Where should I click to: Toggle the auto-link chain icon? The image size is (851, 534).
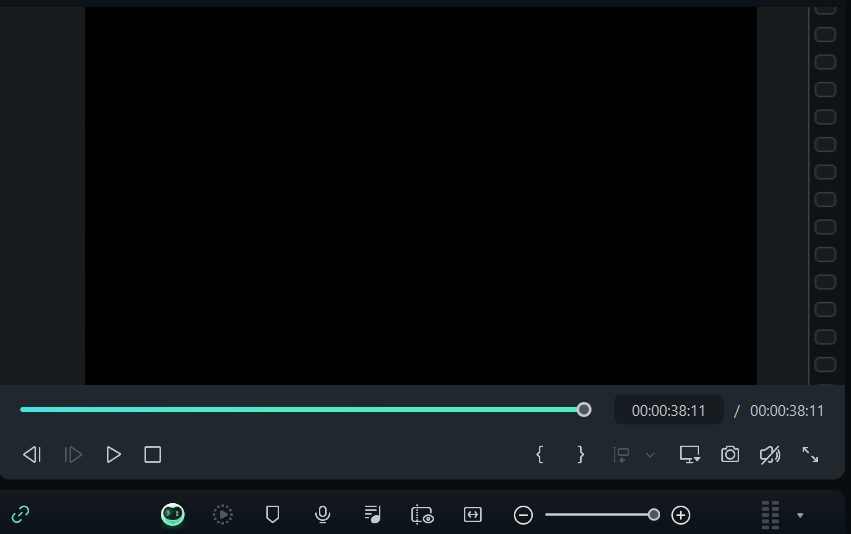(x=21, y=514)
